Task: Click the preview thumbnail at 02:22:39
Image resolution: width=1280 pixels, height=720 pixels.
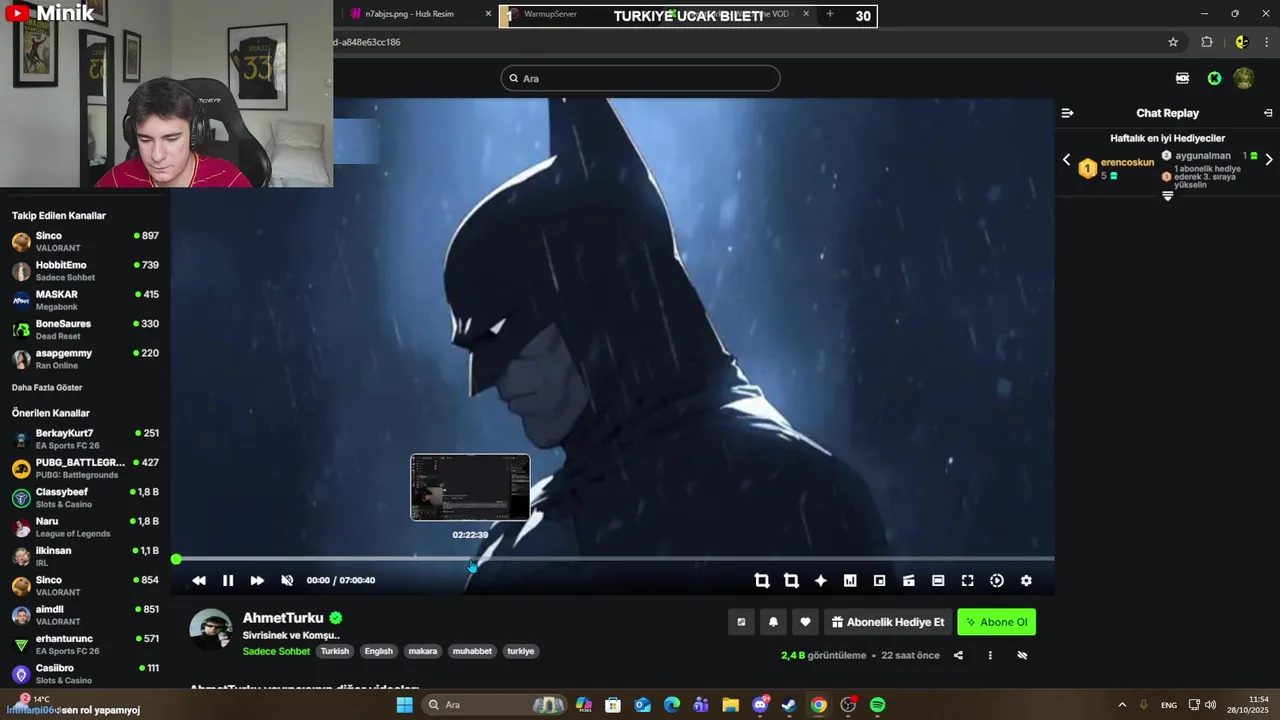Action: 470,487
